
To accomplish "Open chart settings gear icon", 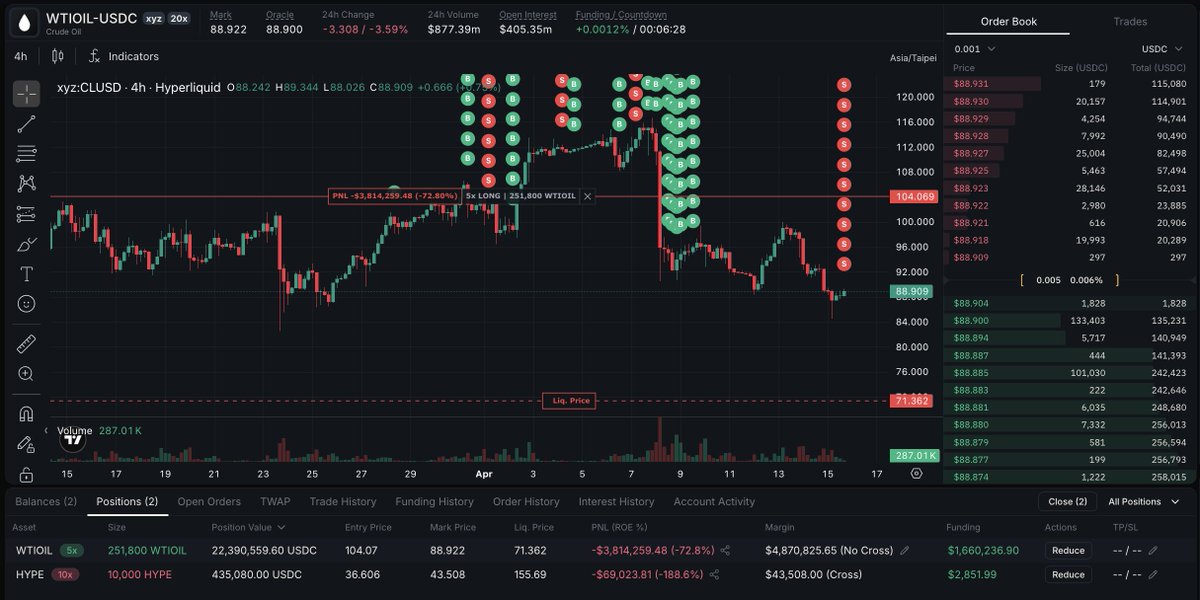I will tap(916, 474).
